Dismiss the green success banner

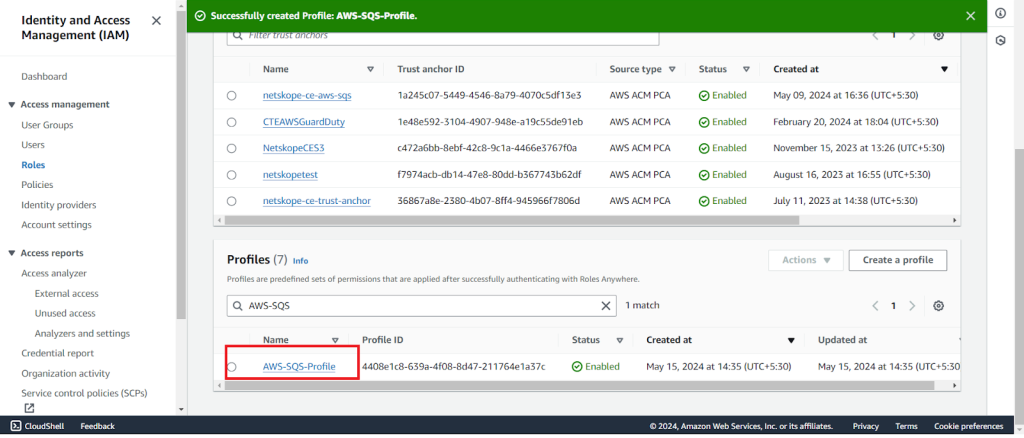970,16
